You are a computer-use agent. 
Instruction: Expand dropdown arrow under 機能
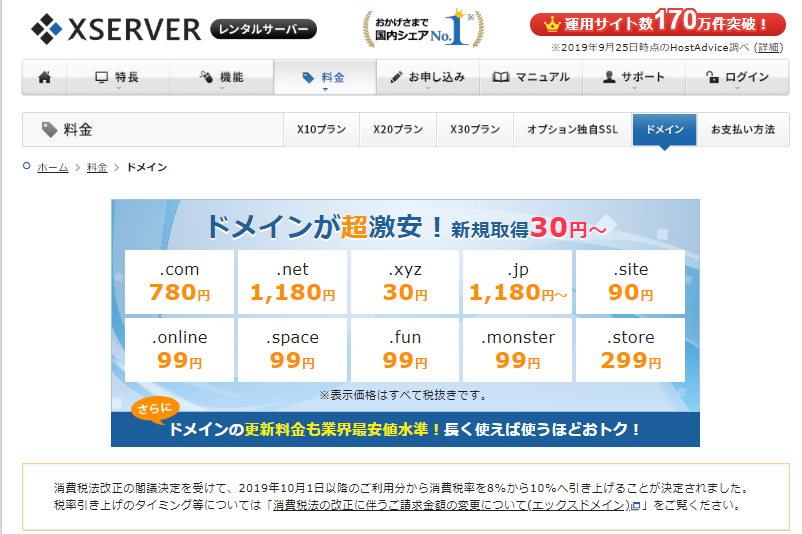tap(222, 88)
